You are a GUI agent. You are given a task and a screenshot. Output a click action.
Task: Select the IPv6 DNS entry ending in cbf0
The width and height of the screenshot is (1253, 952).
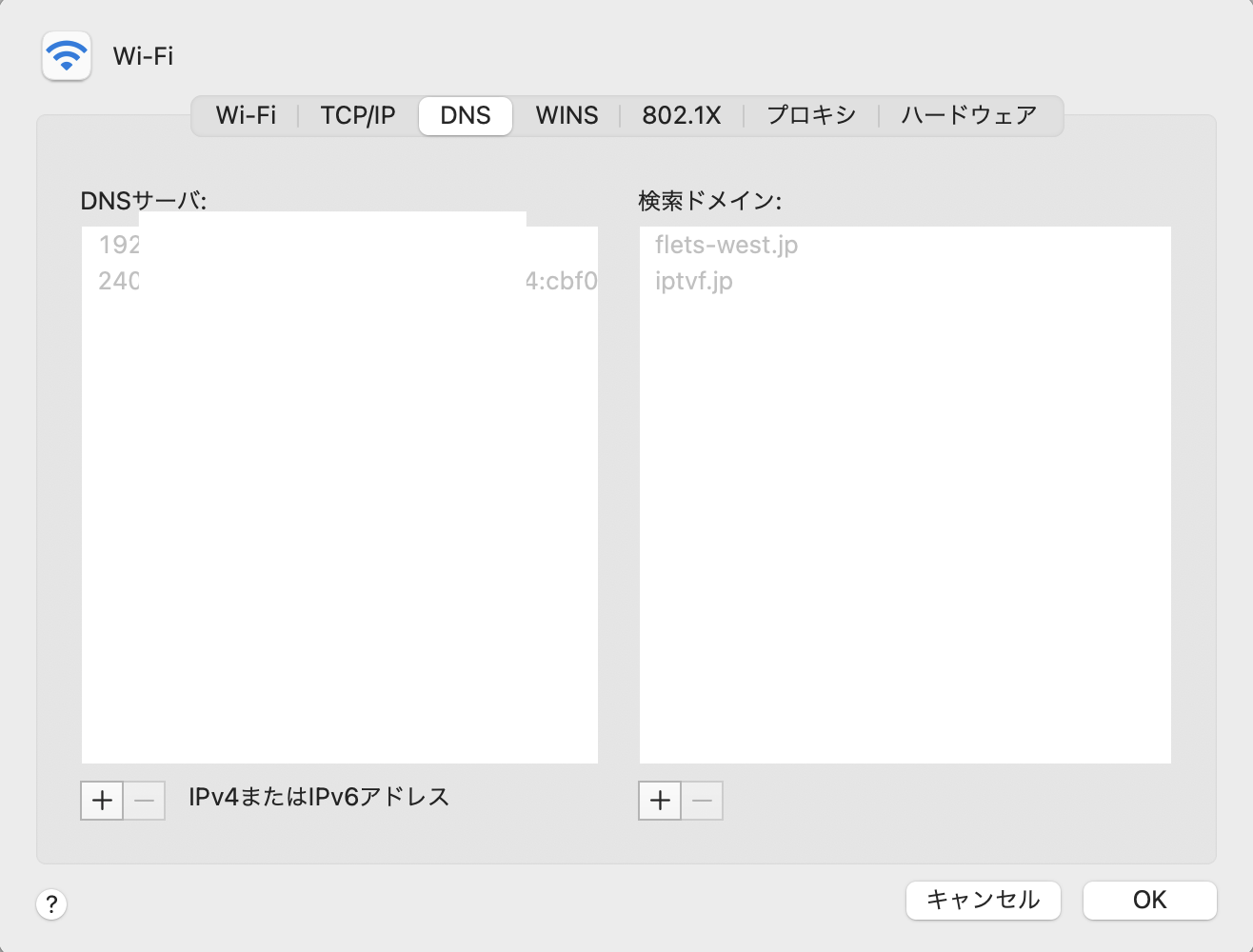(x=561, y=281)
